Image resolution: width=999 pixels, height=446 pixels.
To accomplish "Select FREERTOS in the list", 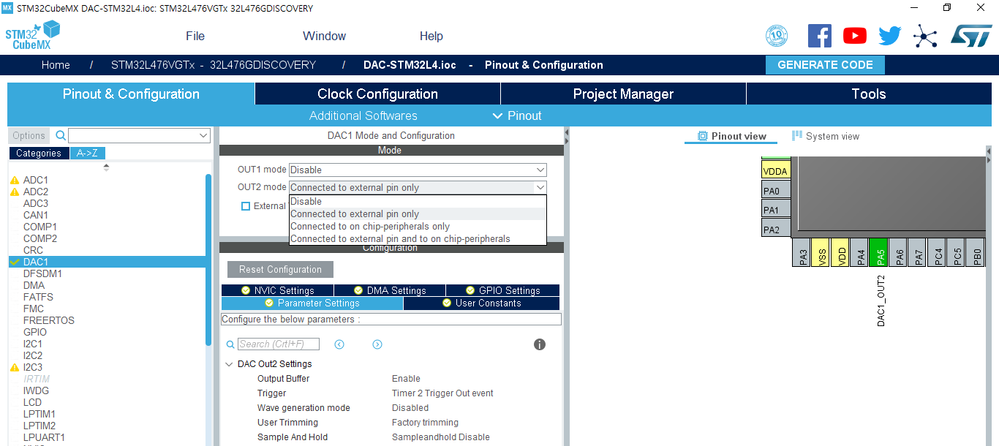I will 48,320.
